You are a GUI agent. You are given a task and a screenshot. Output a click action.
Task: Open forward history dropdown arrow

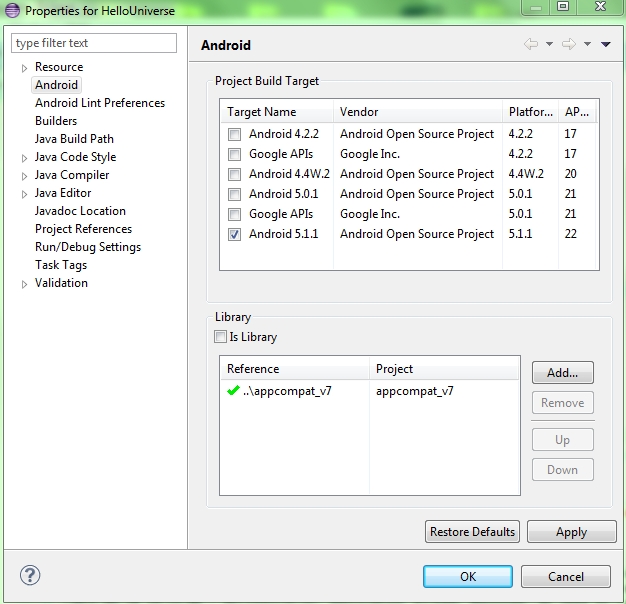(x=587, y=44)
